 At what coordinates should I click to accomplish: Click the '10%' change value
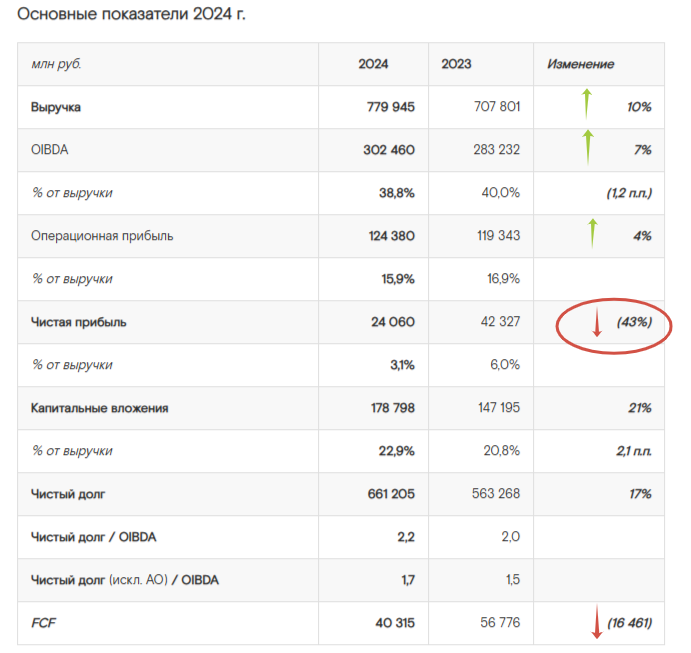tap(639, 107)
